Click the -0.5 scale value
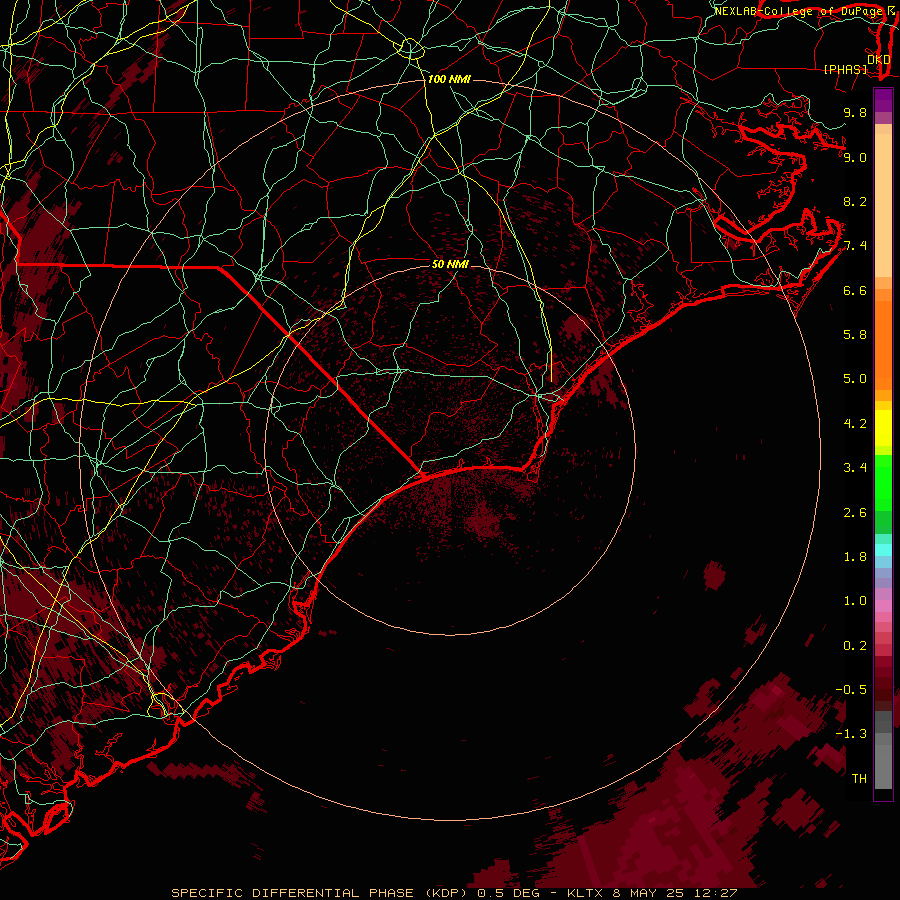Viewport: 900px width, 900px height. (x=851, y=690)
